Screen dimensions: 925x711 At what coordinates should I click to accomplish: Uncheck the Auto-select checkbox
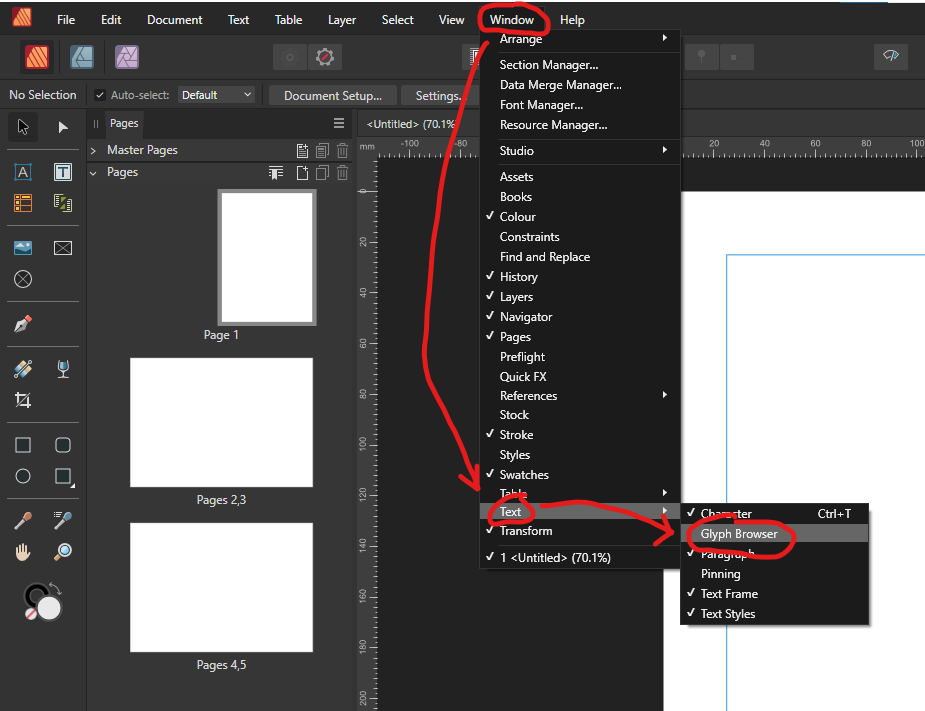(x=102, y=94)
